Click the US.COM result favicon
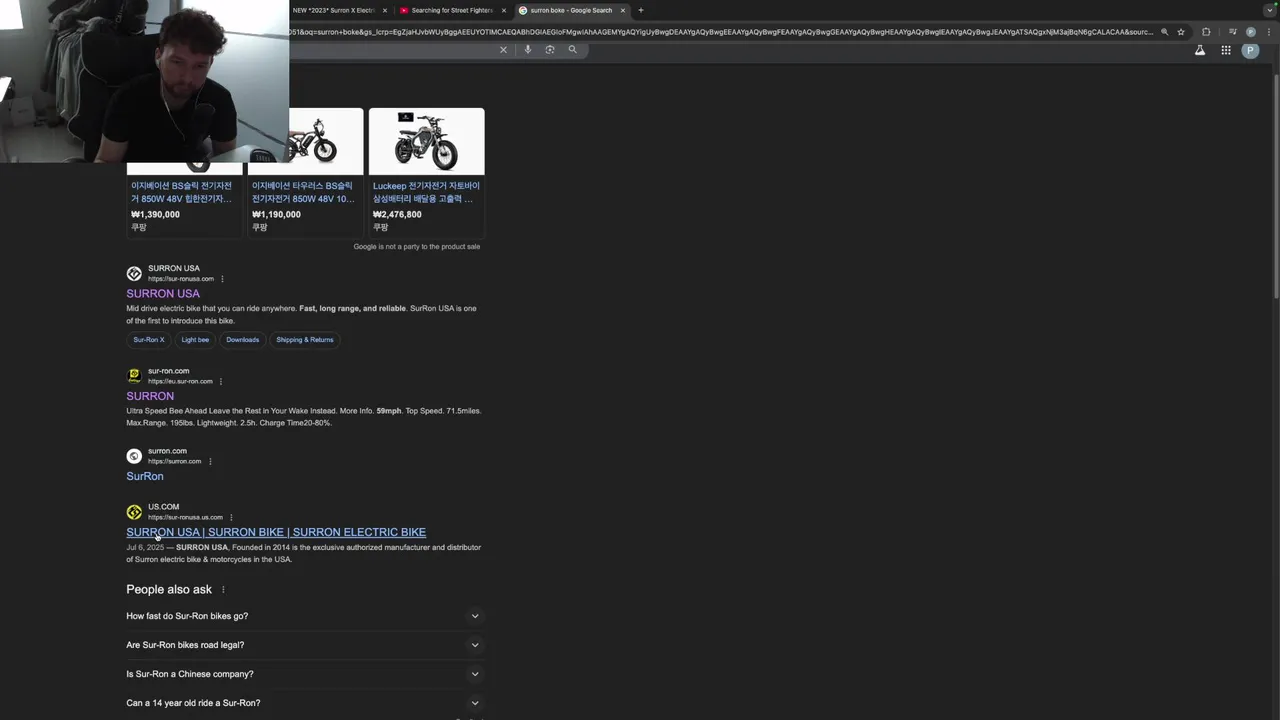The width and height of the screenshot is (1280, 720). coord(134,512)
